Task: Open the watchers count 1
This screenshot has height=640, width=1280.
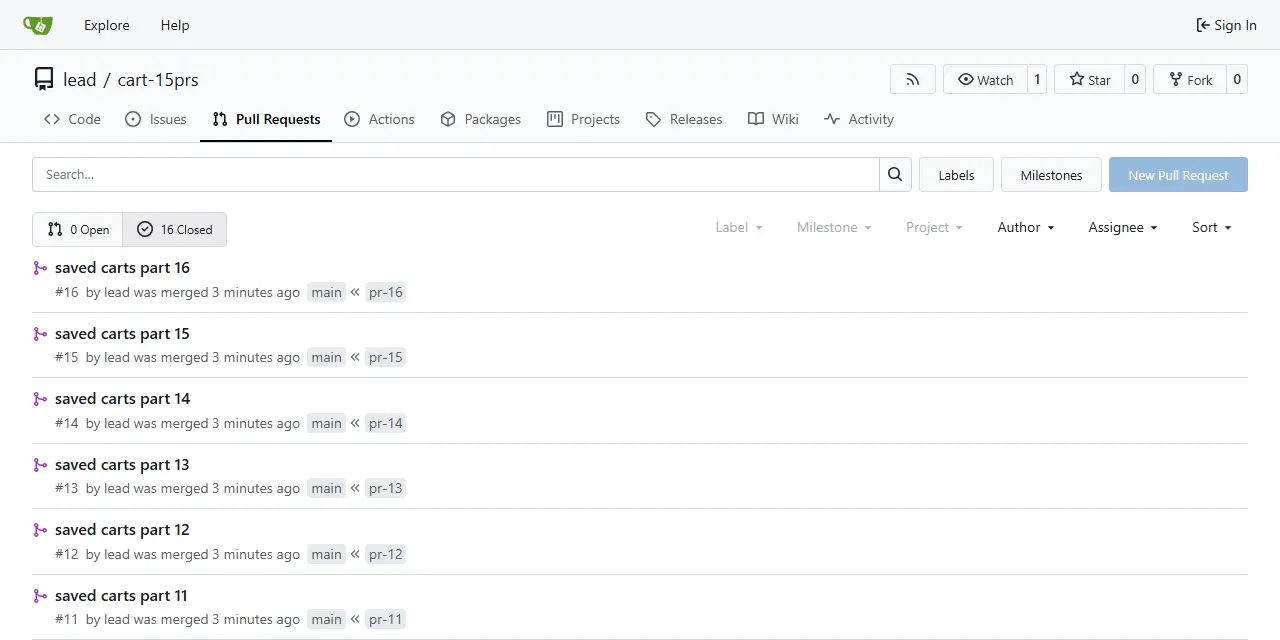Action: pos(1037,80)
